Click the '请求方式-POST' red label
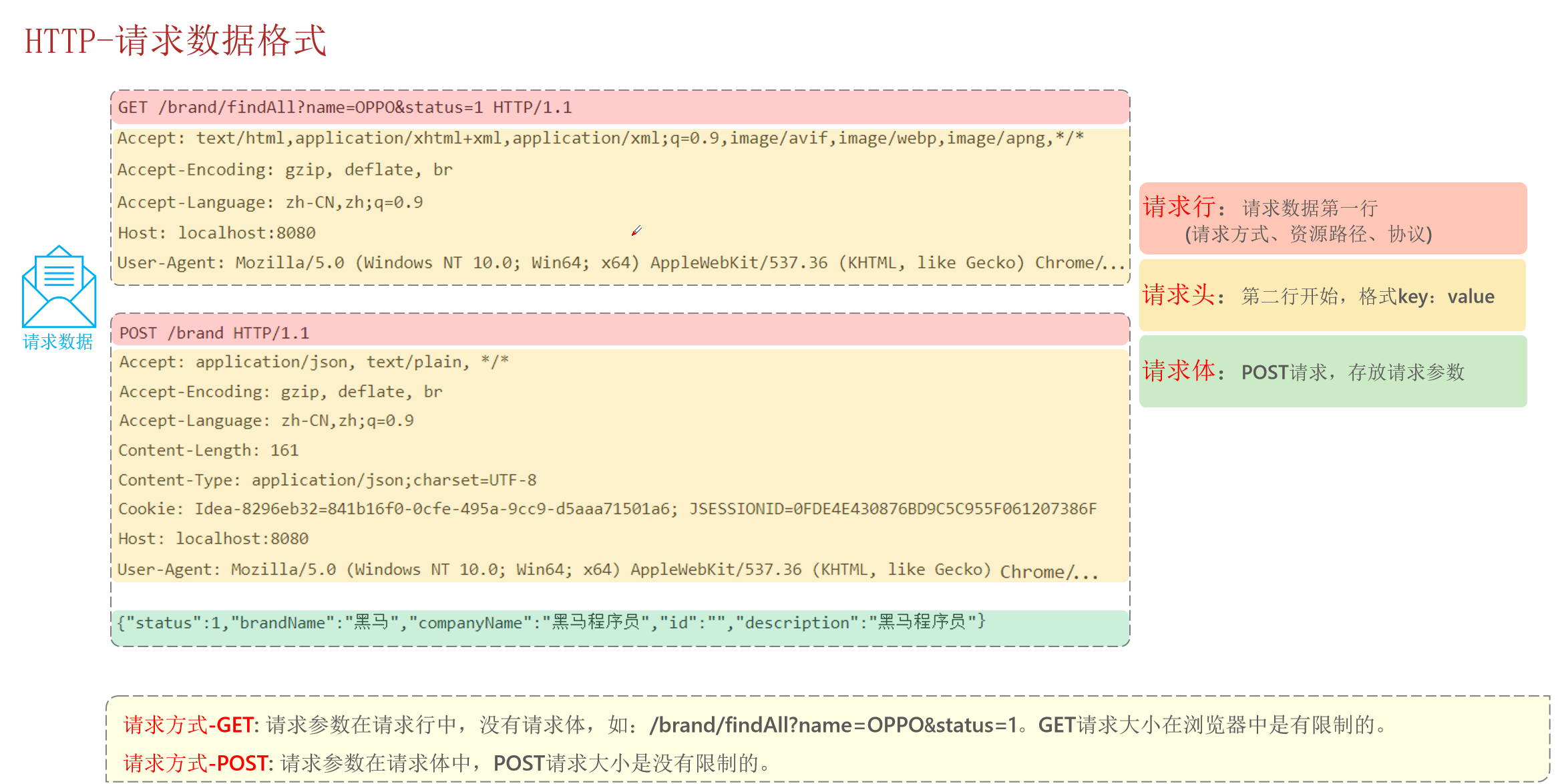 point(196,763)
